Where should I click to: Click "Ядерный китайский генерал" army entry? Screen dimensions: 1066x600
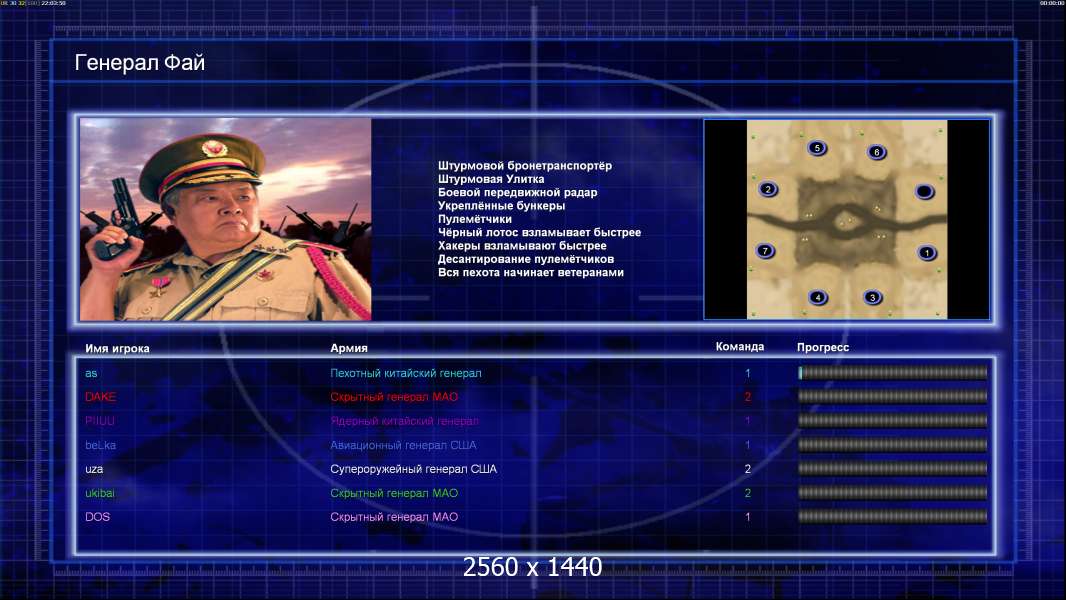tap(405, 421)
